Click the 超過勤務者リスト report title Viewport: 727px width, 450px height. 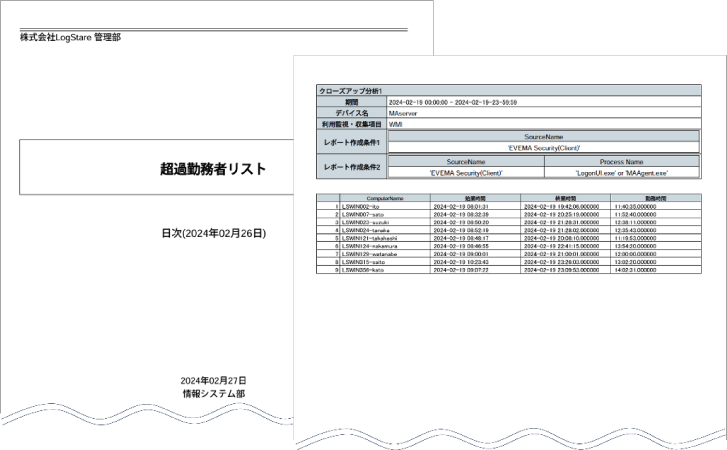pyautogui.click(x=213, y=169)
